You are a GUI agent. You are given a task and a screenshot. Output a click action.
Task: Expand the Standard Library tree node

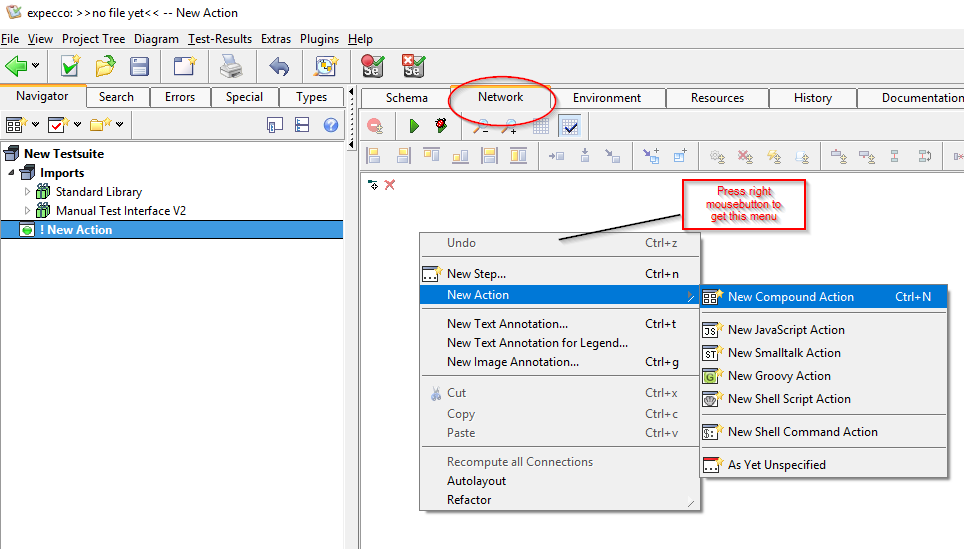(x=28, y=191)
